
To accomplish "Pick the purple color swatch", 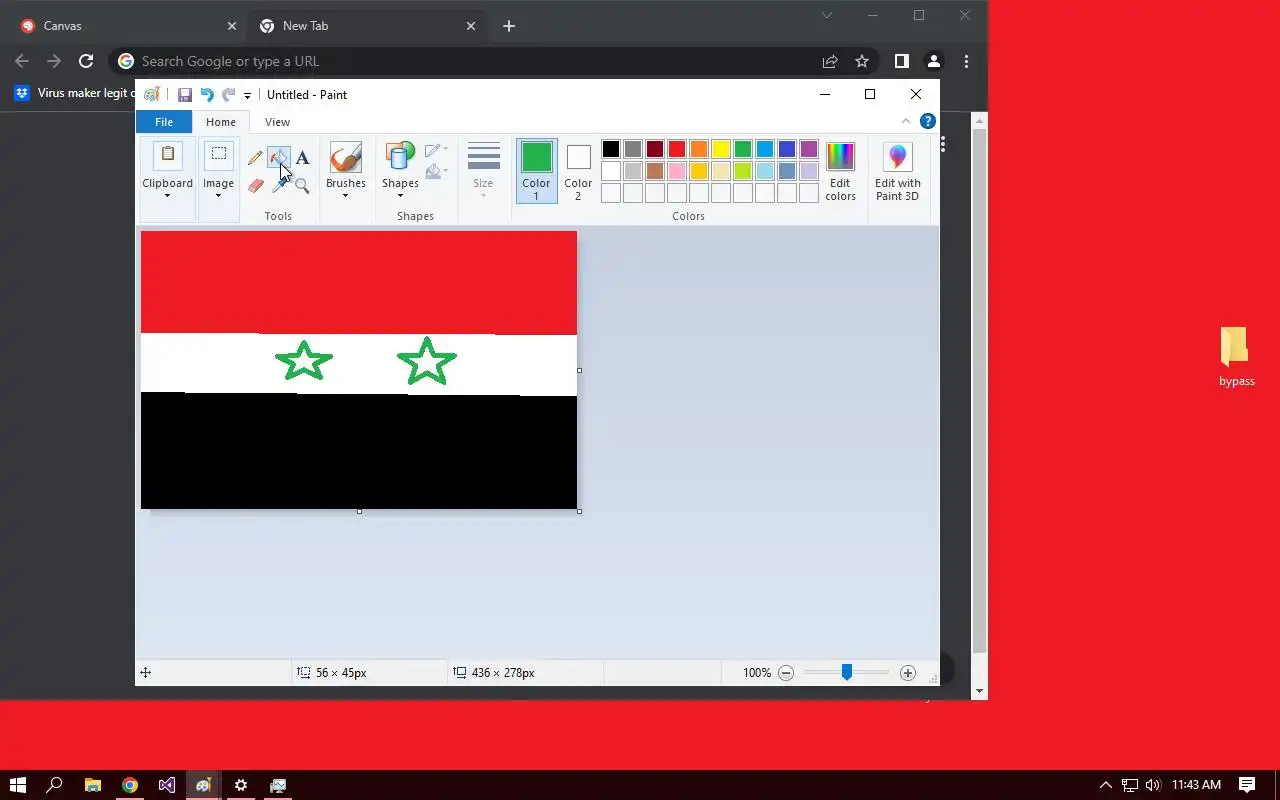I will point(809,149).
